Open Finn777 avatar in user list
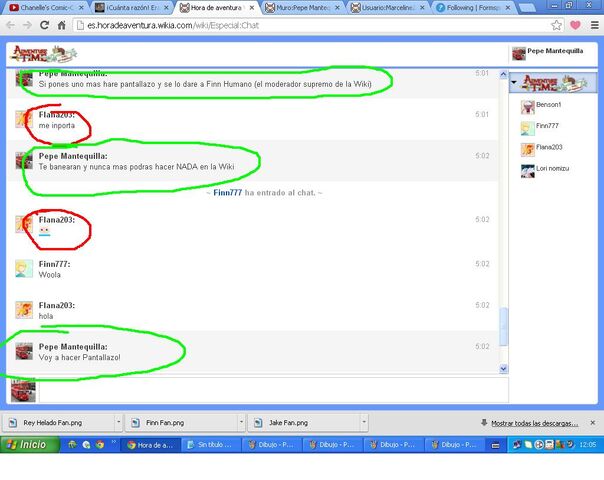604x480 pixels. pos(528,129)
